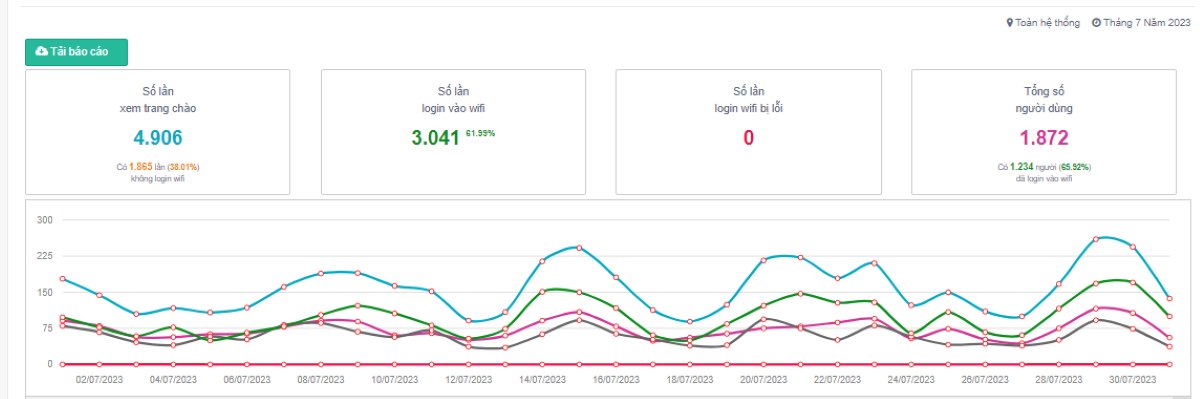Click the cloud download icon in Tải báo cáo
The height and width of the screenshot is (399, 1200).
tap(41, 52)
